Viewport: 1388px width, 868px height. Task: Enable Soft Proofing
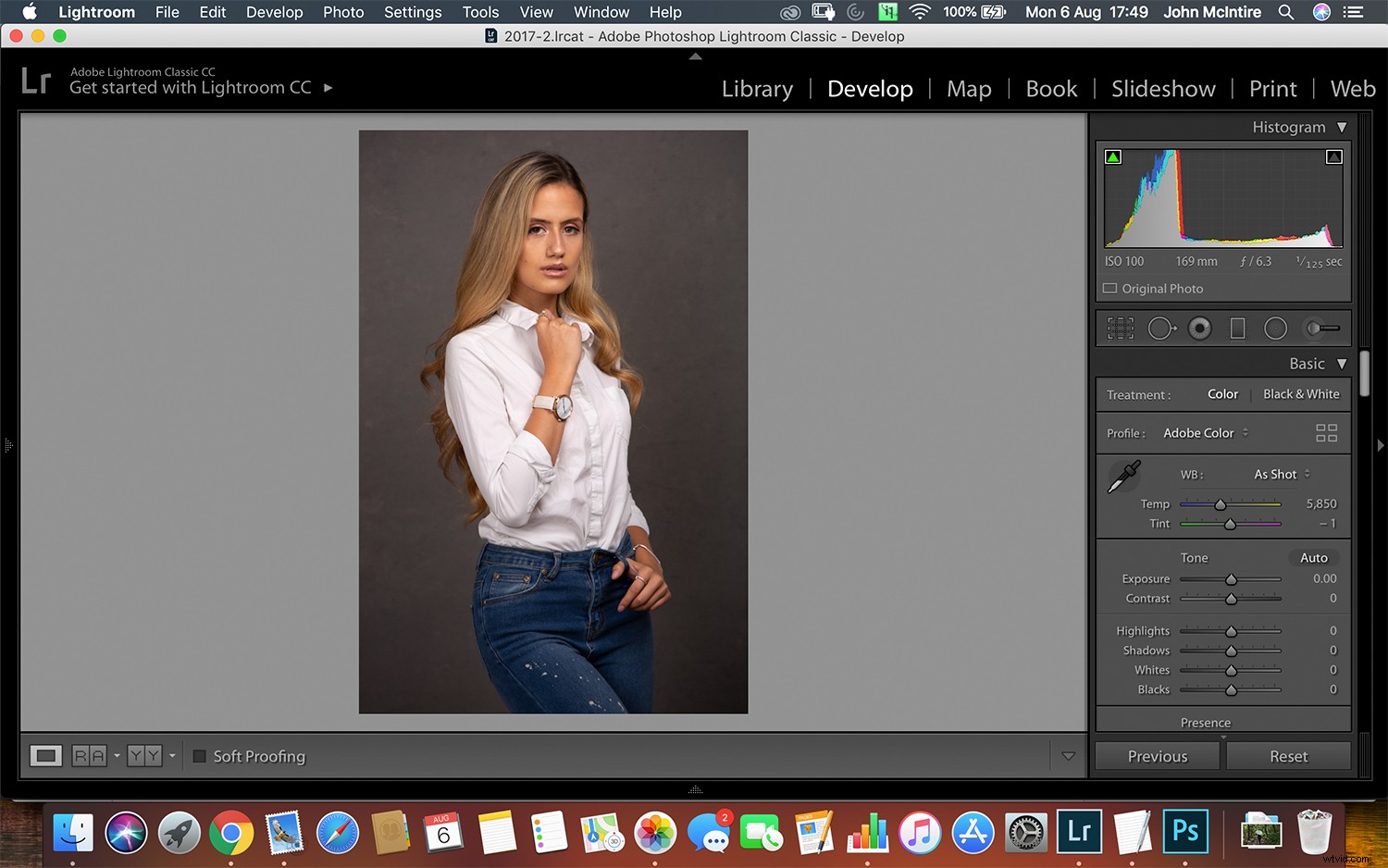click(x=199, y=756)
